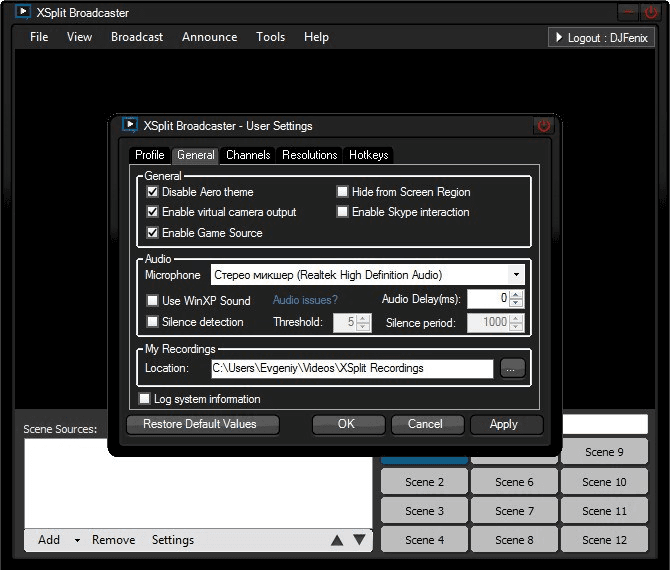
Task: Decrease Threshold value with down arrow
Action: tap(363, 326)
